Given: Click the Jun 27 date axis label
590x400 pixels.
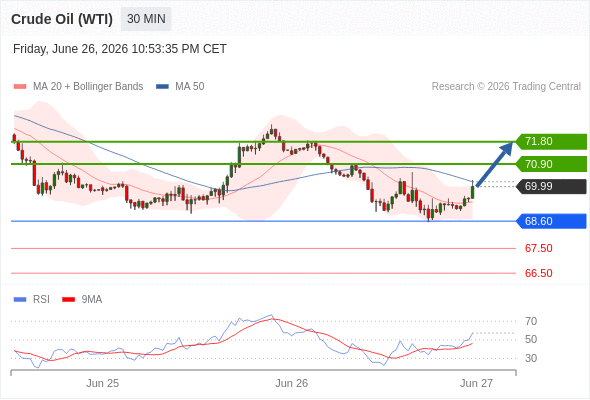Looking at the screenshot, I should [476, 383].
